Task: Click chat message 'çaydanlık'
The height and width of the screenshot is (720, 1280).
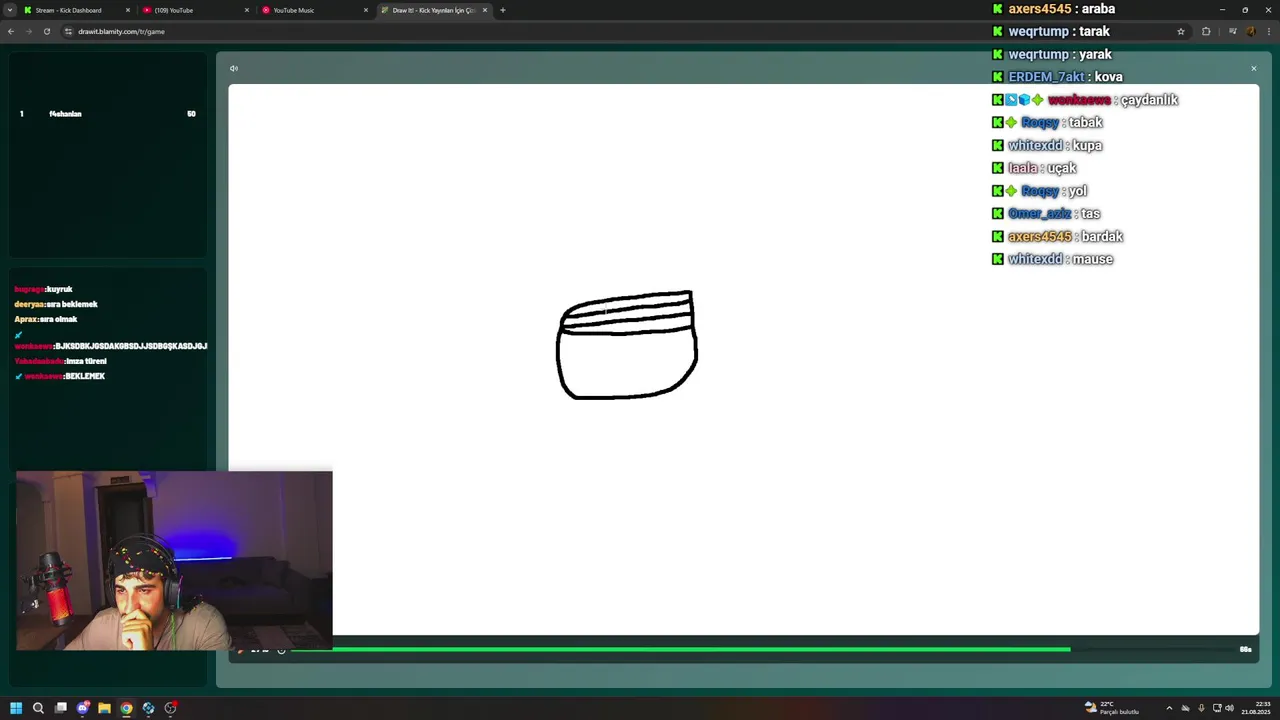Action: coord(1149,100)
